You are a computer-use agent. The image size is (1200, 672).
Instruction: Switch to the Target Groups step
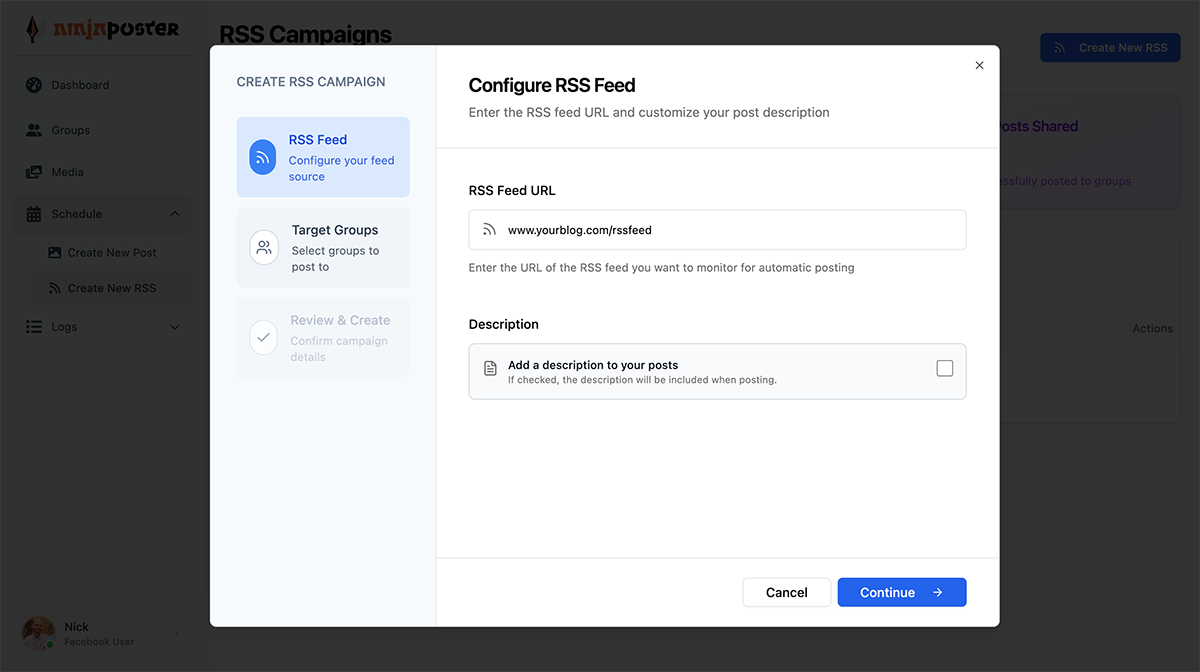pyautogui.click(x=323, y=247)
